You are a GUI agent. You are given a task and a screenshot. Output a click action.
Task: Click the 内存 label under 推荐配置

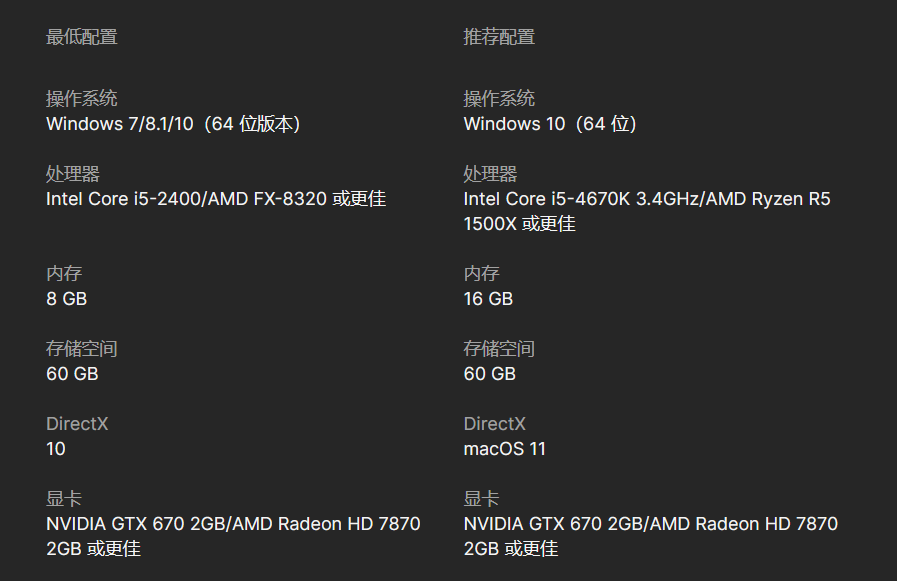click(x=481, y=274)
